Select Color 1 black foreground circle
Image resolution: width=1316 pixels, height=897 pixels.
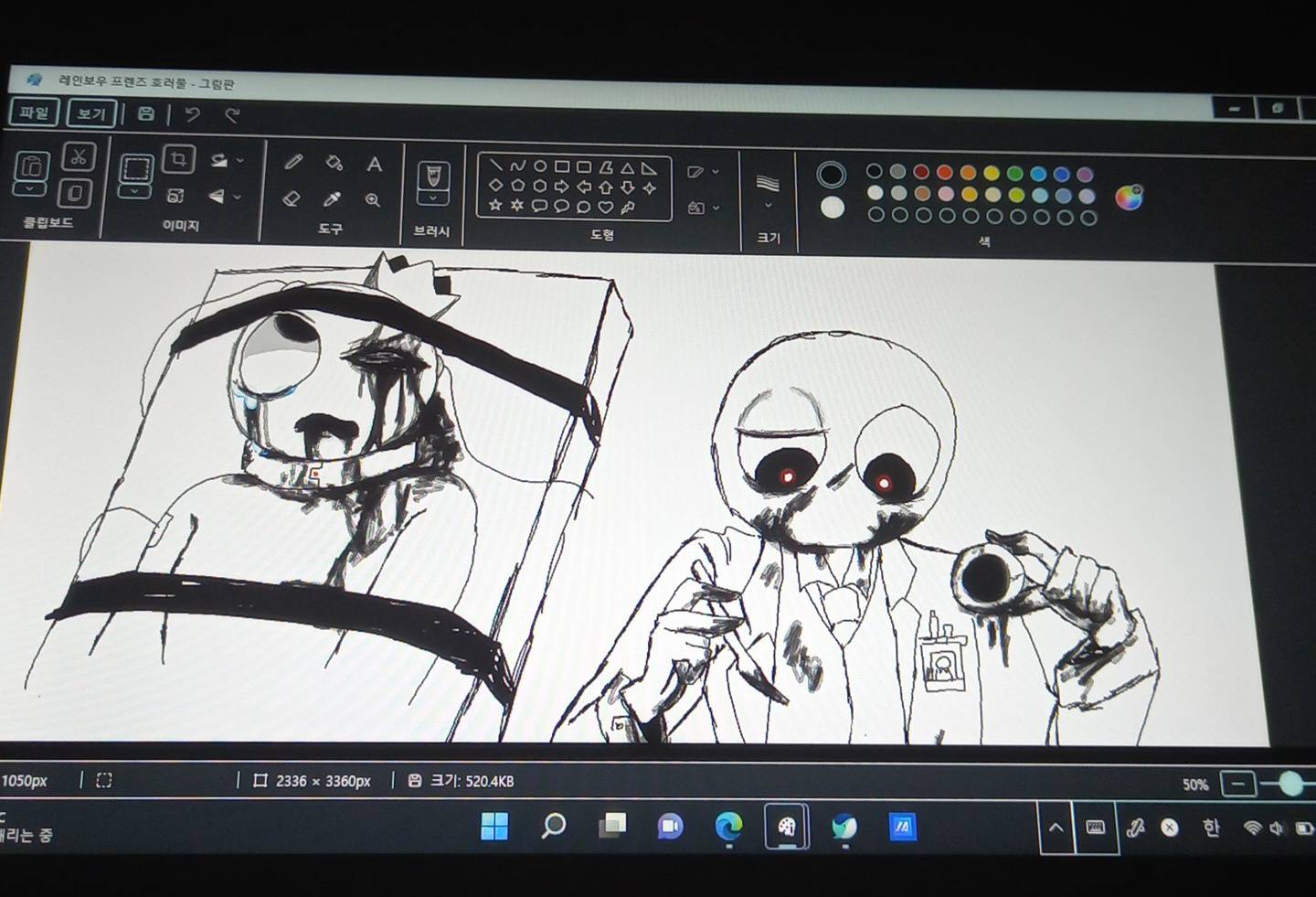pos(831,174)
